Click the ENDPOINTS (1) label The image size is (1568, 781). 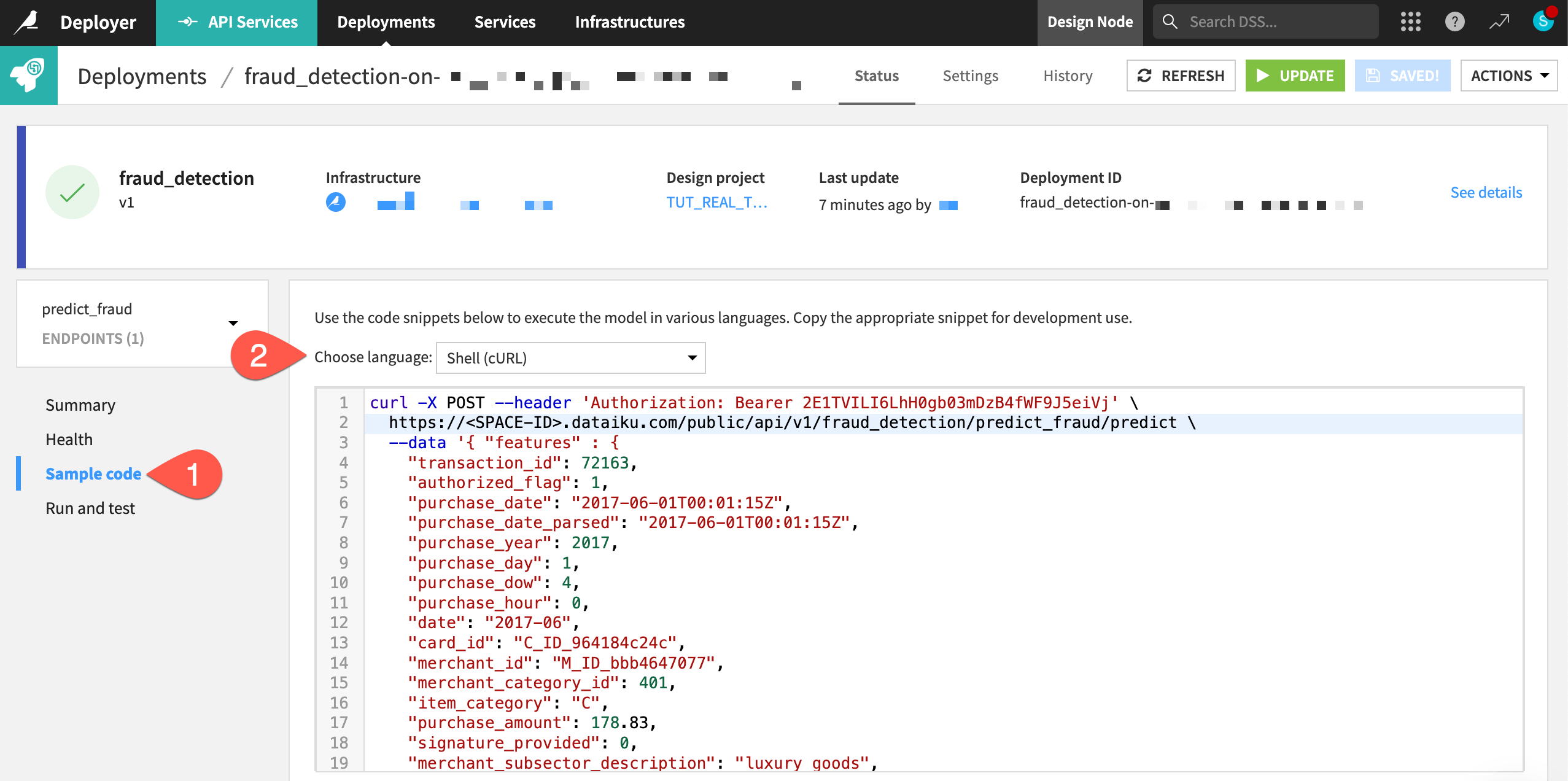[93, 339]
